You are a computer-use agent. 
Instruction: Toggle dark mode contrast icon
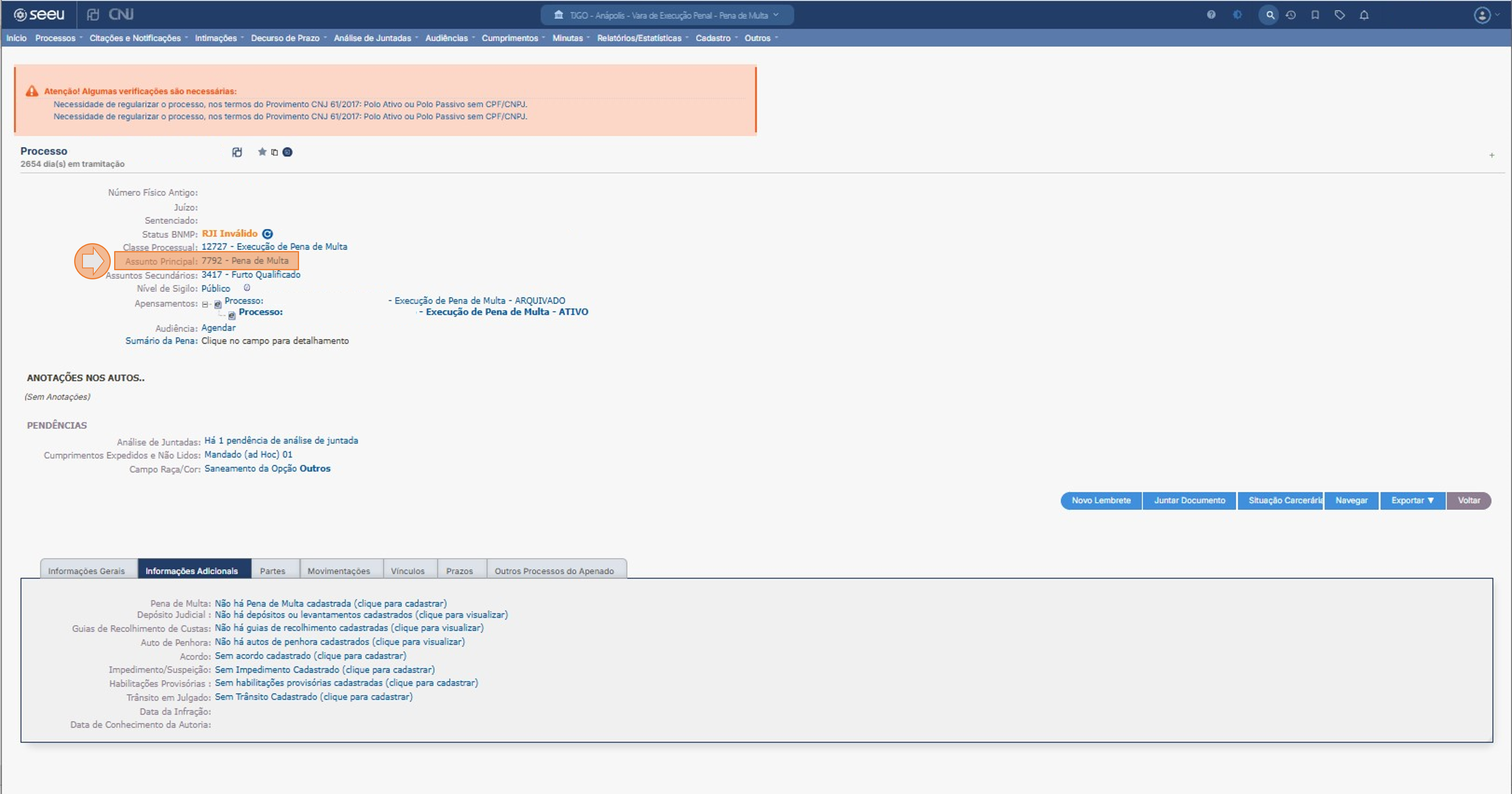[x=1238, y=15]
